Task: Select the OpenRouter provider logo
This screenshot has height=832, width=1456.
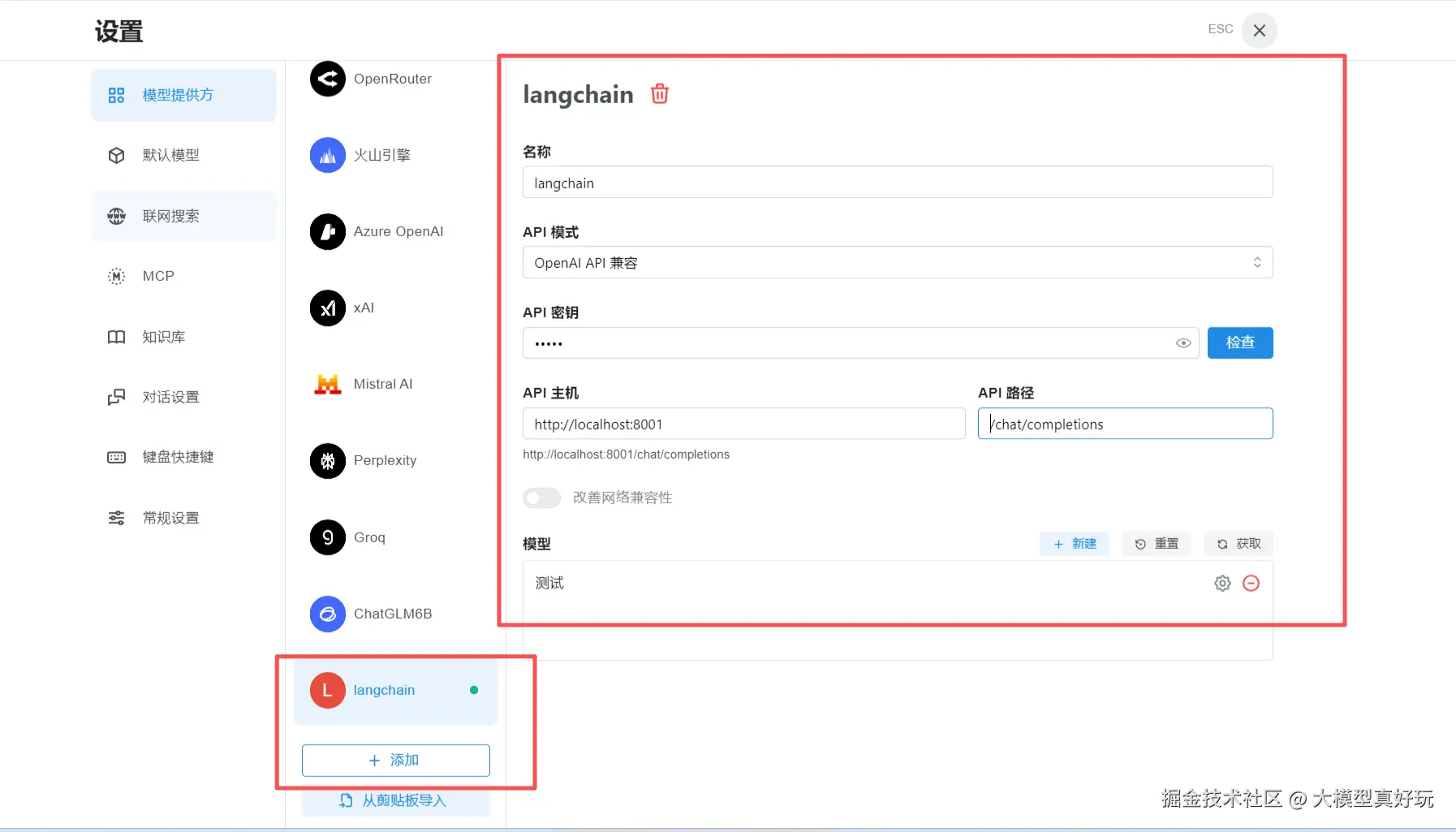Action: coord(328,79)
